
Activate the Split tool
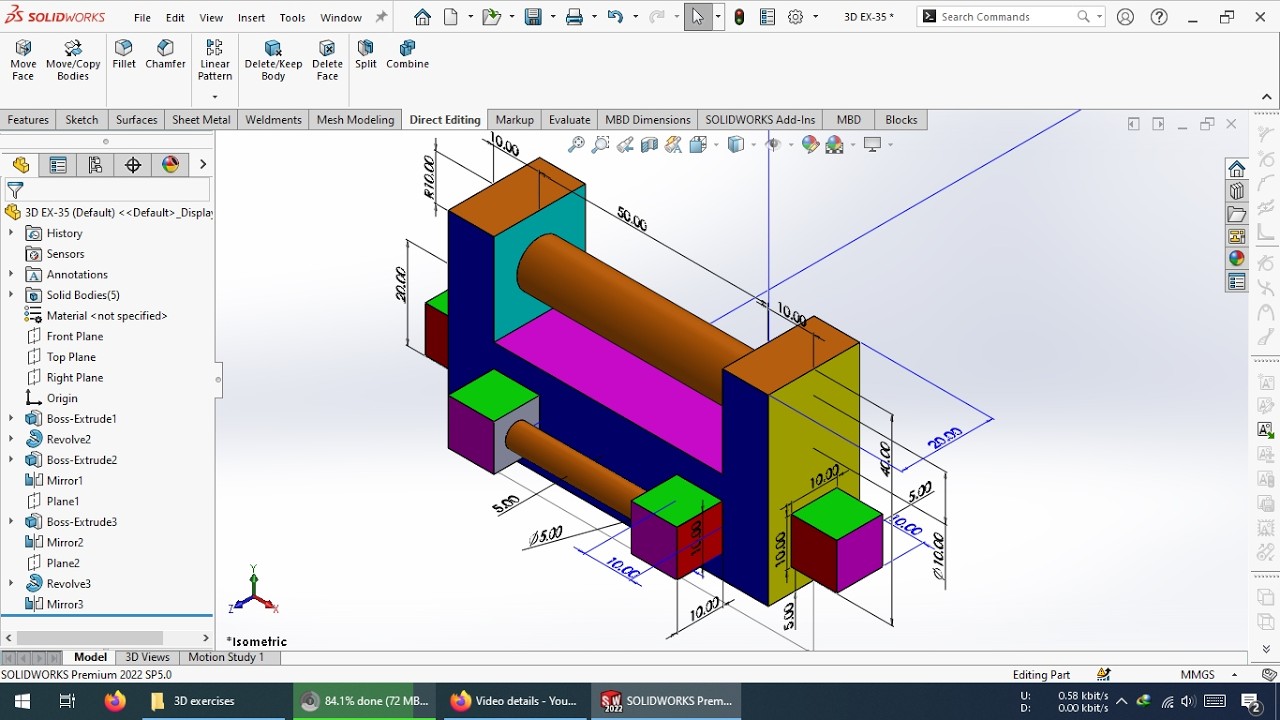366,54
